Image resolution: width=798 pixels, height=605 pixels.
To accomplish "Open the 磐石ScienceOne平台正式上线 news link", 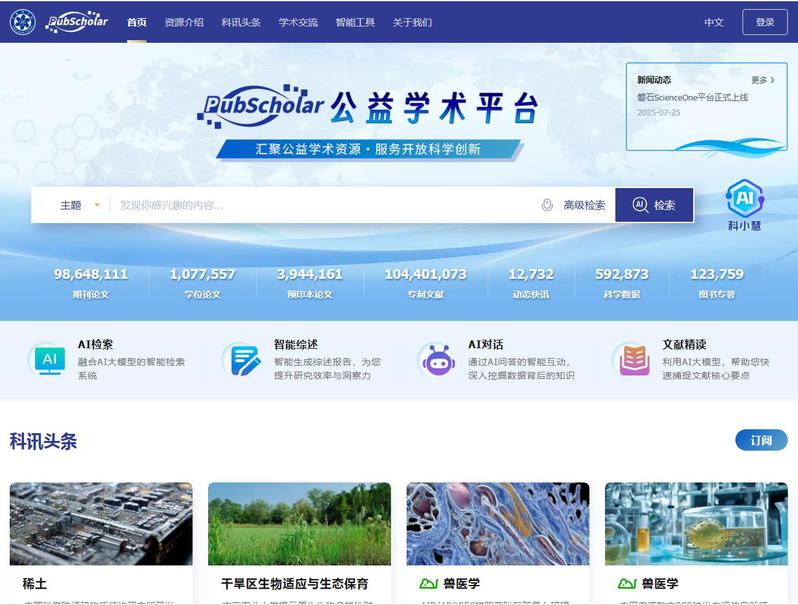I will click(692, 98).
